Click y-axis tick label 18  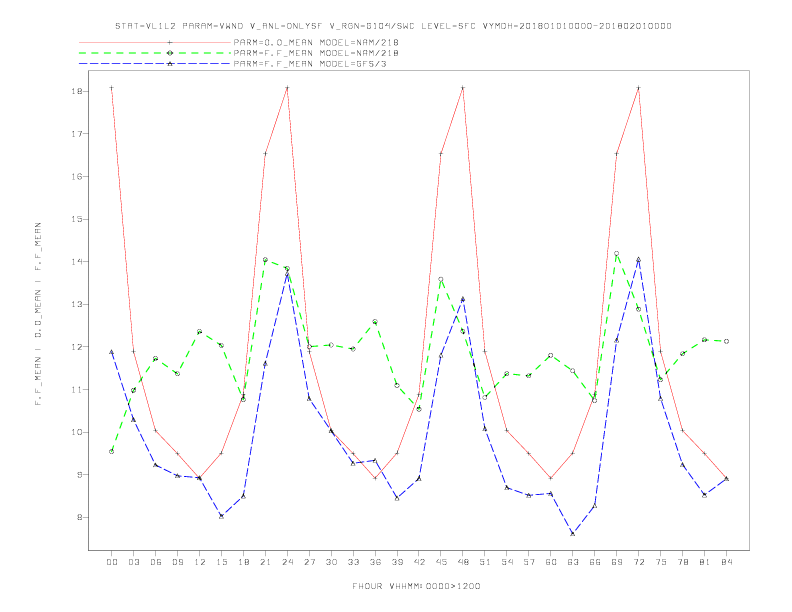click(x=77, y=91)
